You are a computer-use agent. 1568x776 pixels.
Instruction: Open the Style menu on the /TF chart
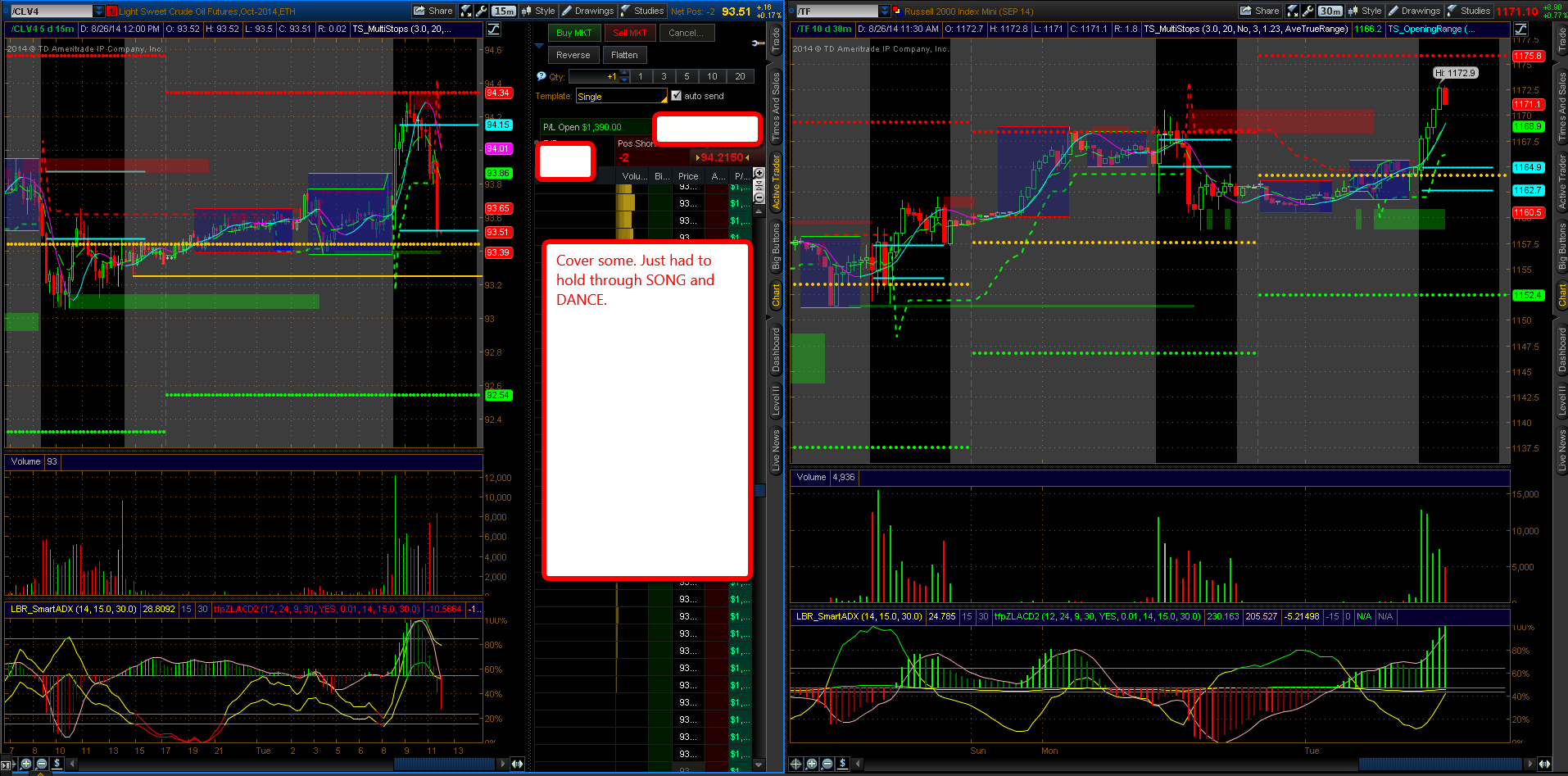click(1365, 11)
